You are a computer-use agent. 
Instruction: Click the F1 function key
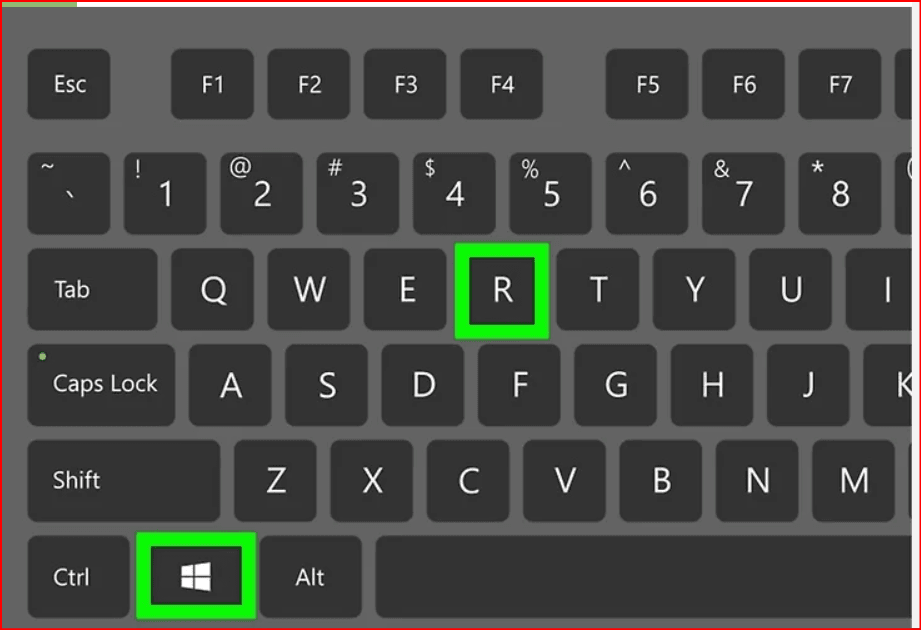[x=213, y=84]
